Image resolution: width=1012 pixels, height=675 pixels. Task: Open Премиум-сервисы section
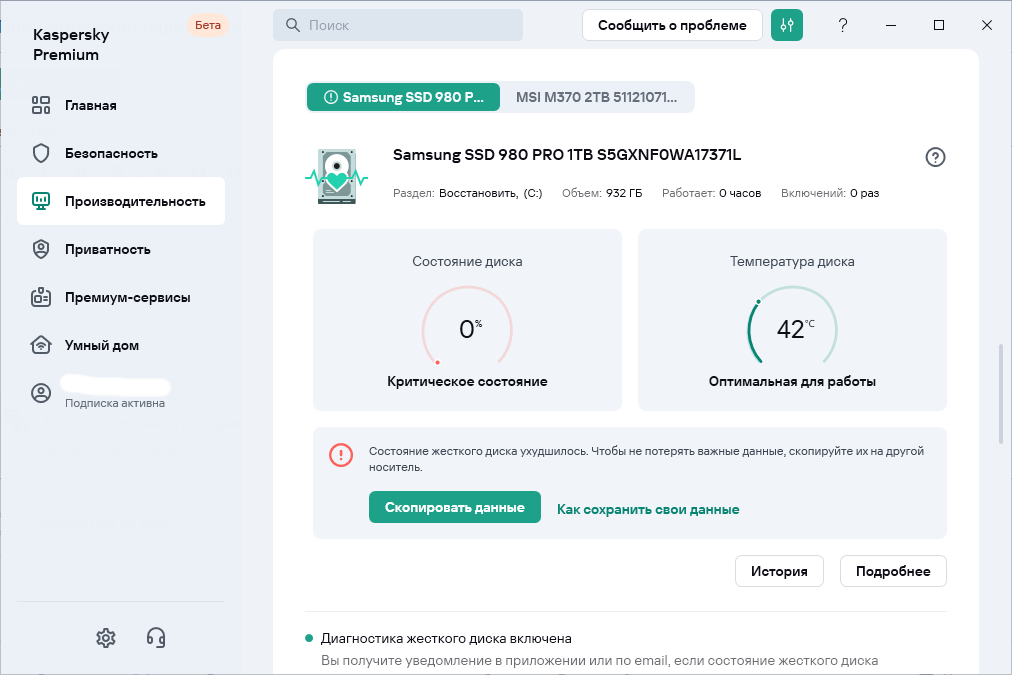(x=126, y=298)
